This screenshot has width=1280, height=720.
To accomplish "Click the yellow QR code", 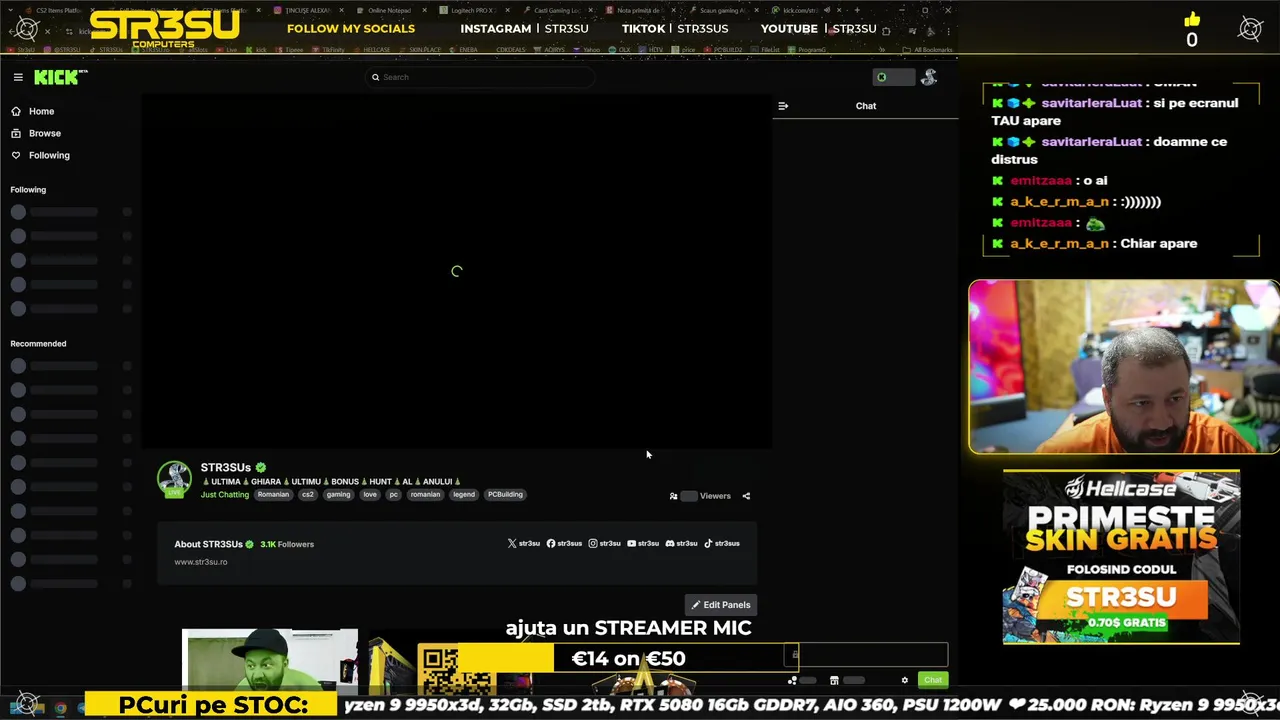I will (455, 671).
